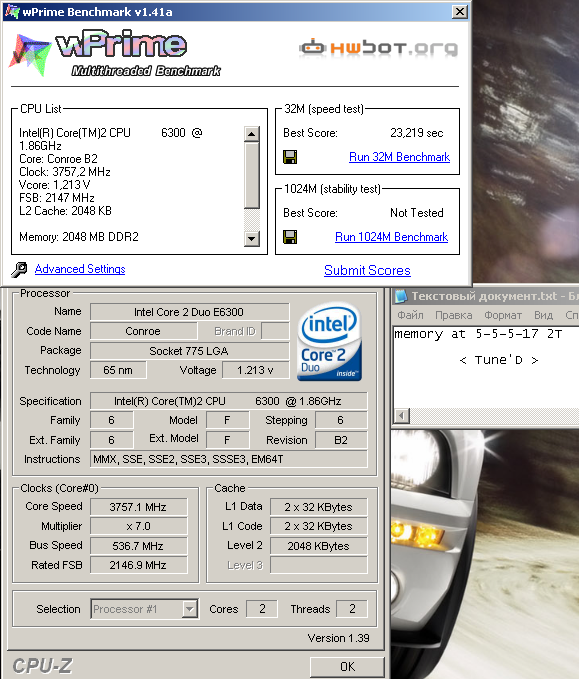The image size is (579, 679).
Task: Click Instructions field MMX, SSE list
Action: (x=228, y=459)
